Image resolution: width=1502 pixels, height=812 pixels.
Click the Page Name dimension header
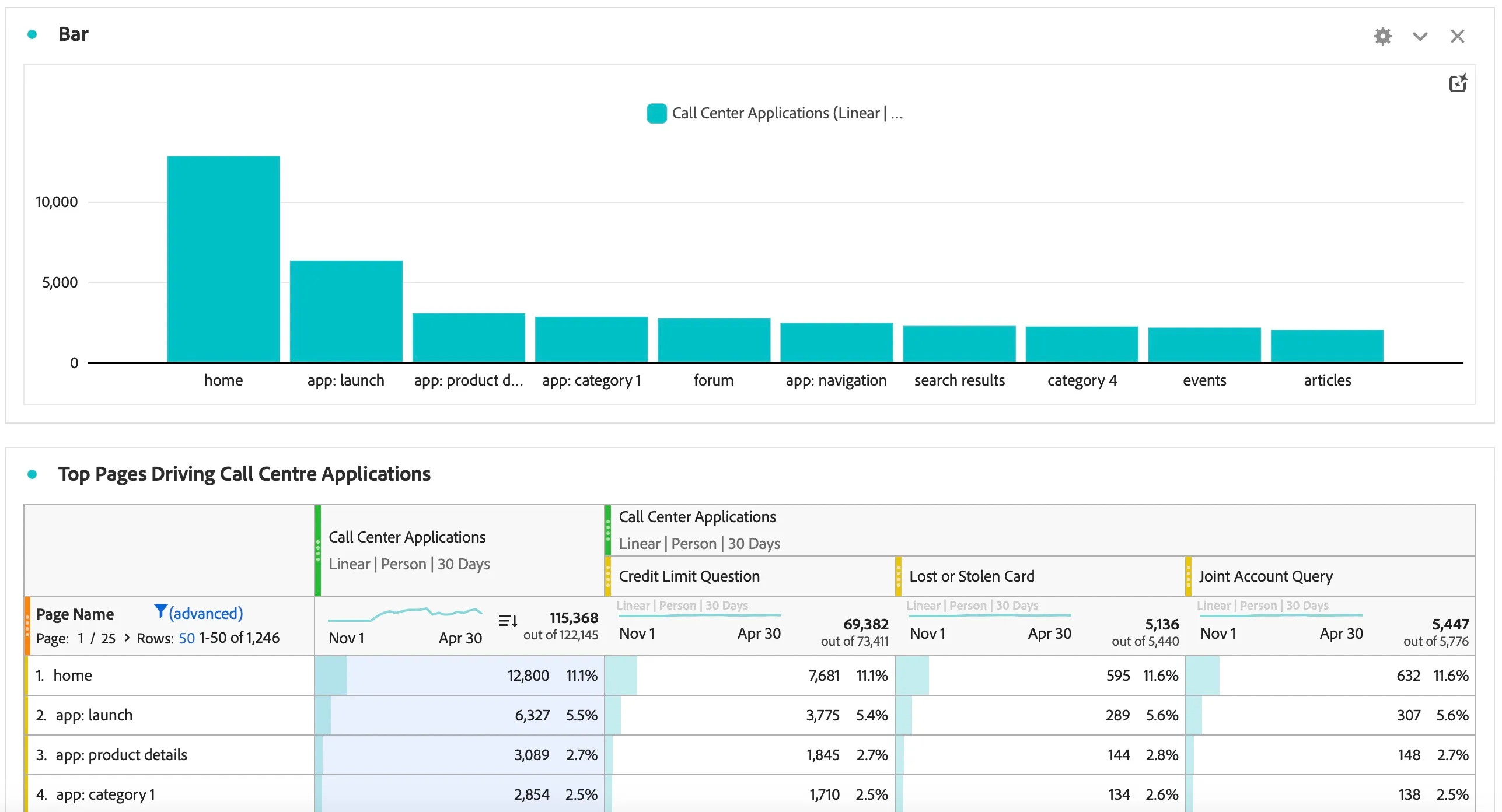pyautogui.click(x=75, y=614)
